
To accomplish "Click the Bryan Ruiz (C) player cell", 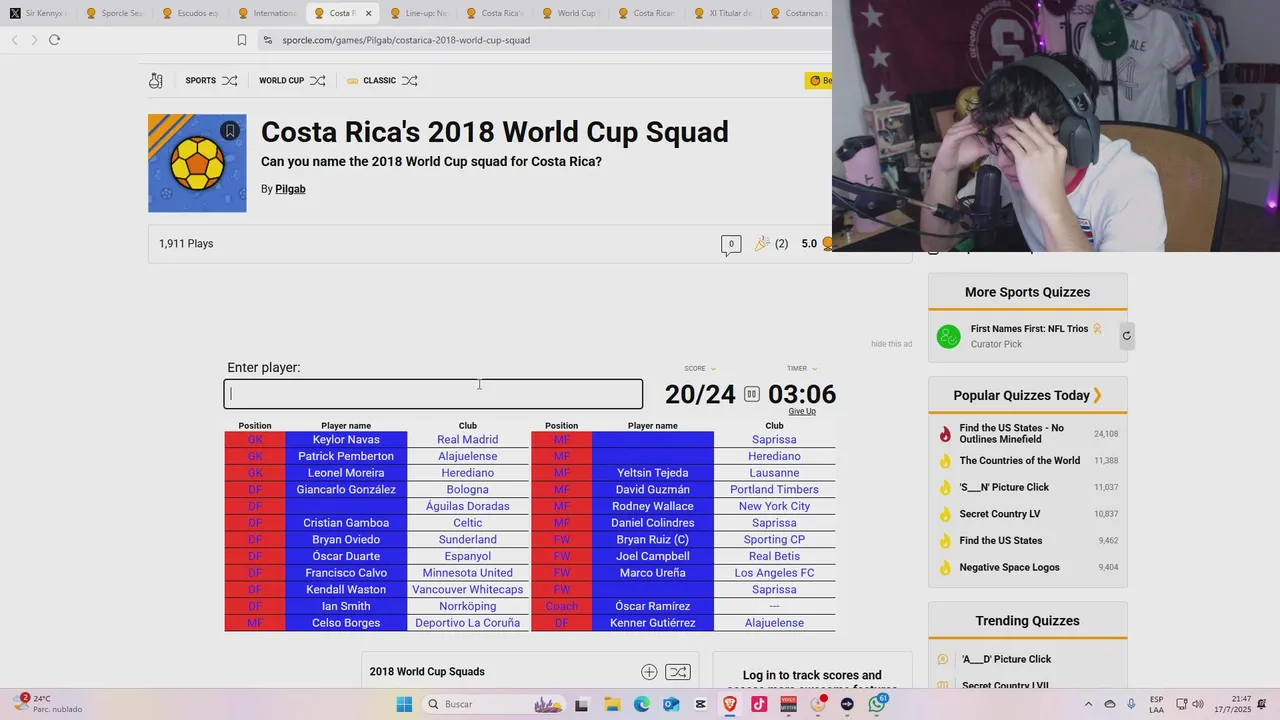I will [653, 540].
